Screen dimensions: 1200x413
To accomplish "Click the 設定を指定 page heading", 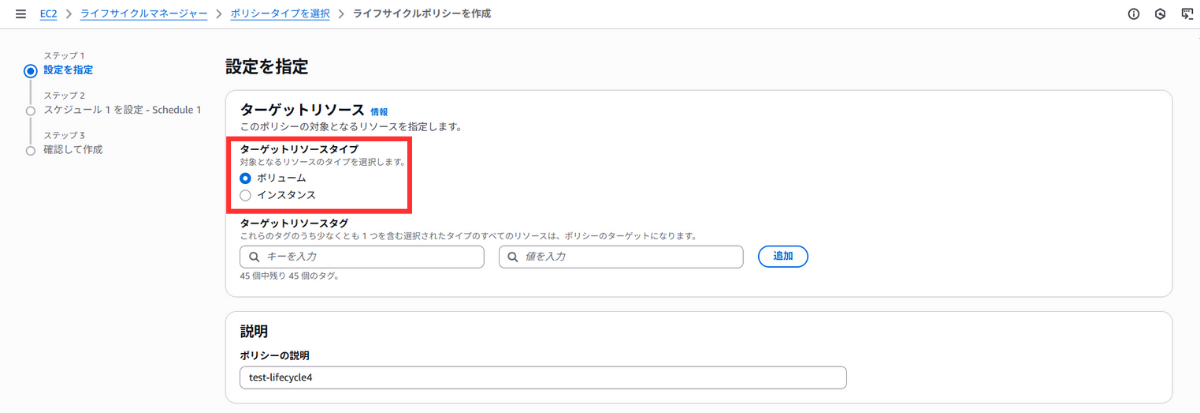I will click(267, 67).
